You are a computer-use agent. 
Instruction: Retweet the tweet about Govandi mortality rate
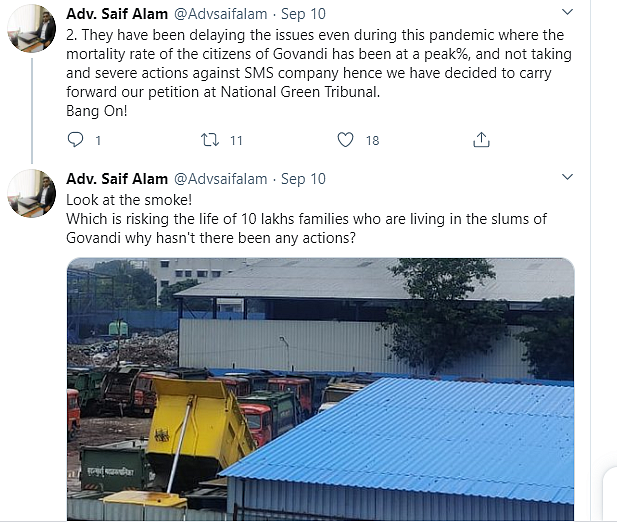coord(210,140)
